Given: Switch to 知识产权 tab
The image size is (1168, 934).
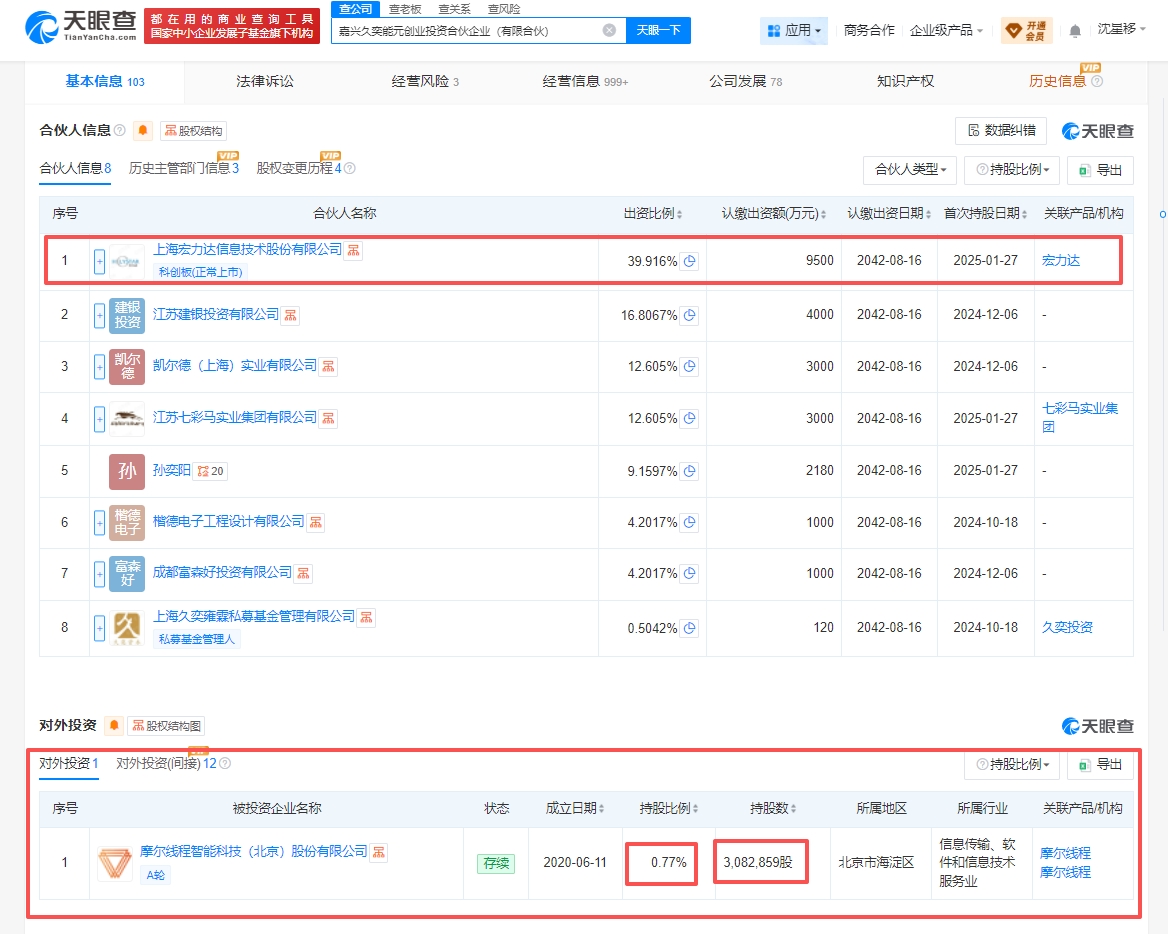Looking at the screenshot, I should (905, 81).
